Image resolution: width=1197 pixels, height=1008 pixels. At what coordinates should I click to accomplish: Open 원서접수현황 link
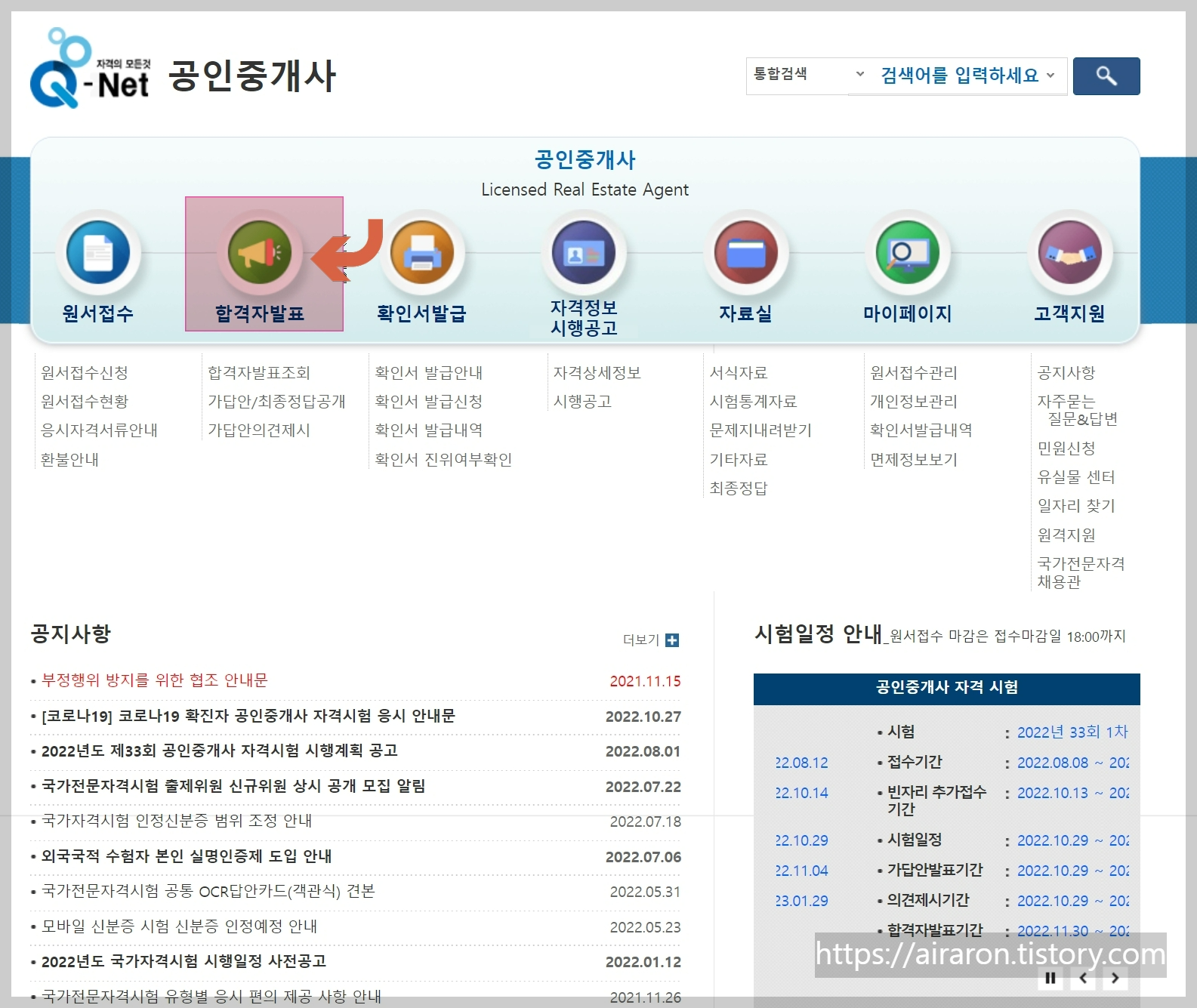(85, 401)
